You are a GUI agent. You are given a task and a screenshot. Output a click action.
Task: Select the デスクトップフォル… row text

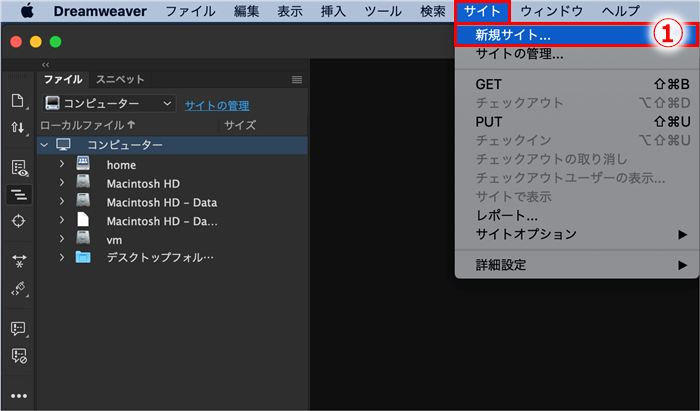[160, 257]
